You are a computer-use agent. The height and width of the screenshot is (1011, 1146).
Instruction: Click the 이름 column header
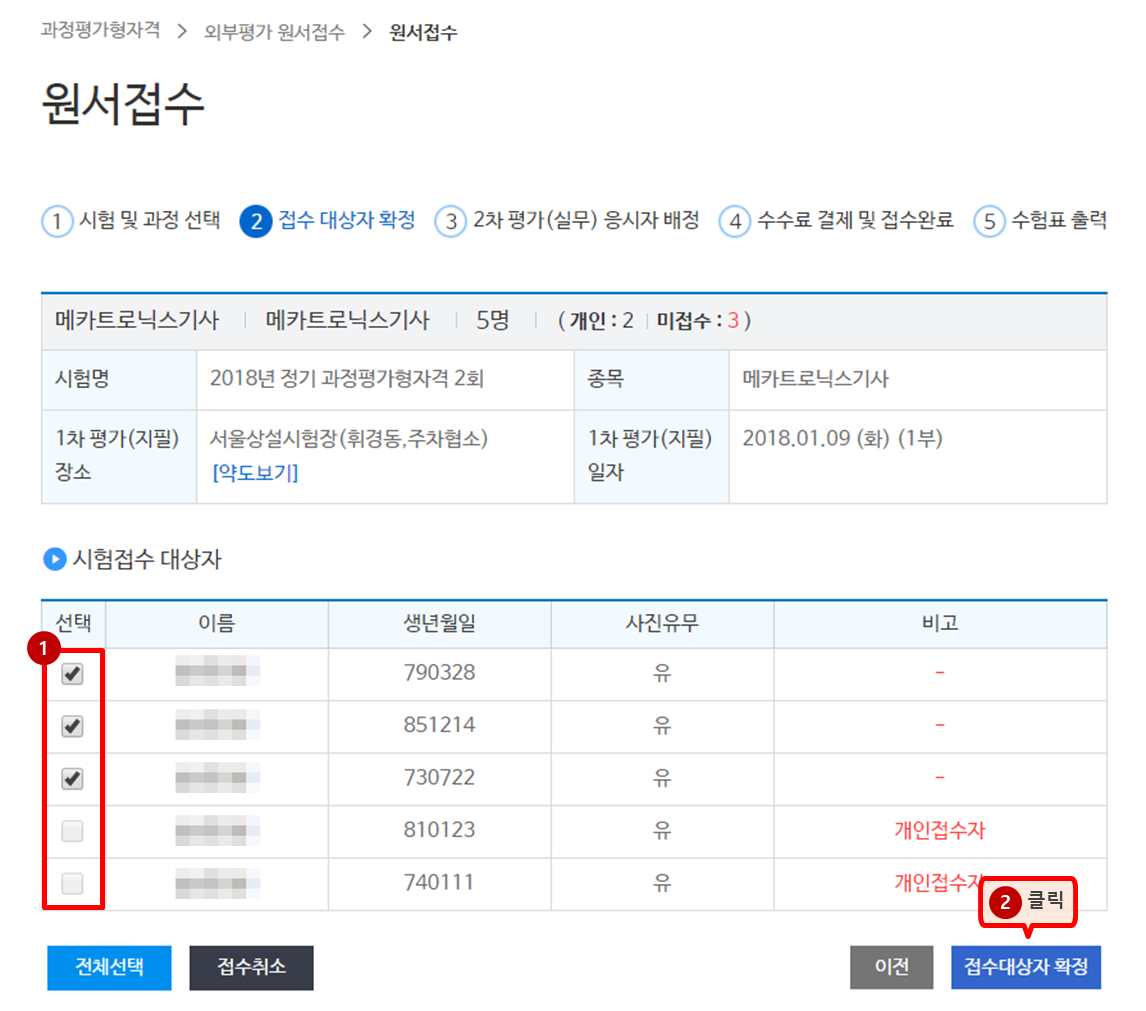pyautogui.click(x=217, y=624)
